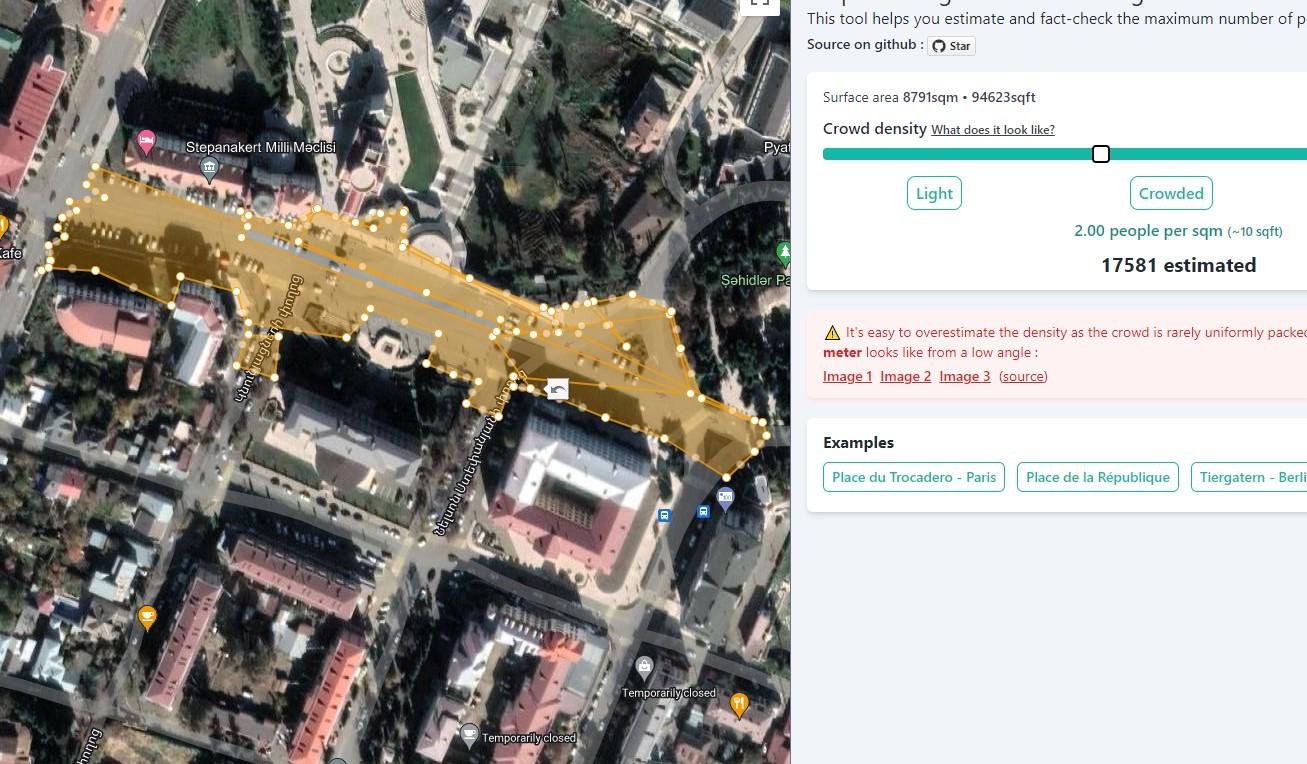
Task: Open the Image 3 density example
Action: pyautogui.click(x=964, y=376)
